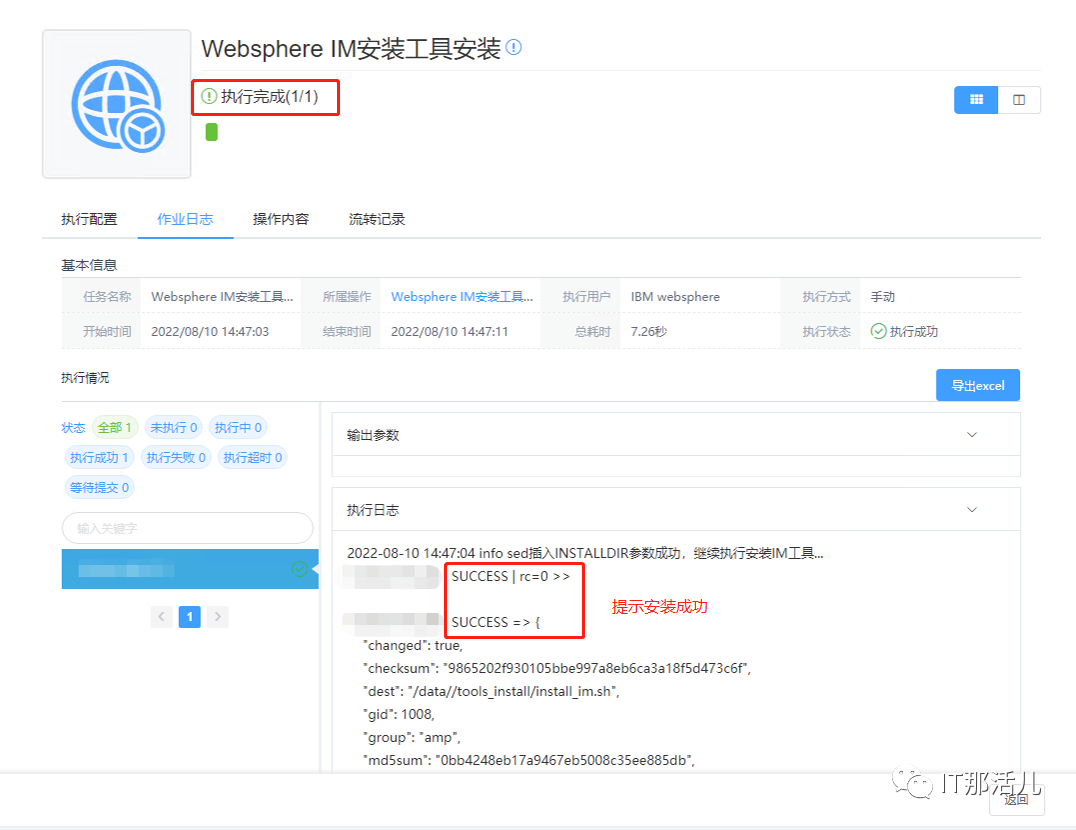Click the 手动 execution mode value

point(882,296)
